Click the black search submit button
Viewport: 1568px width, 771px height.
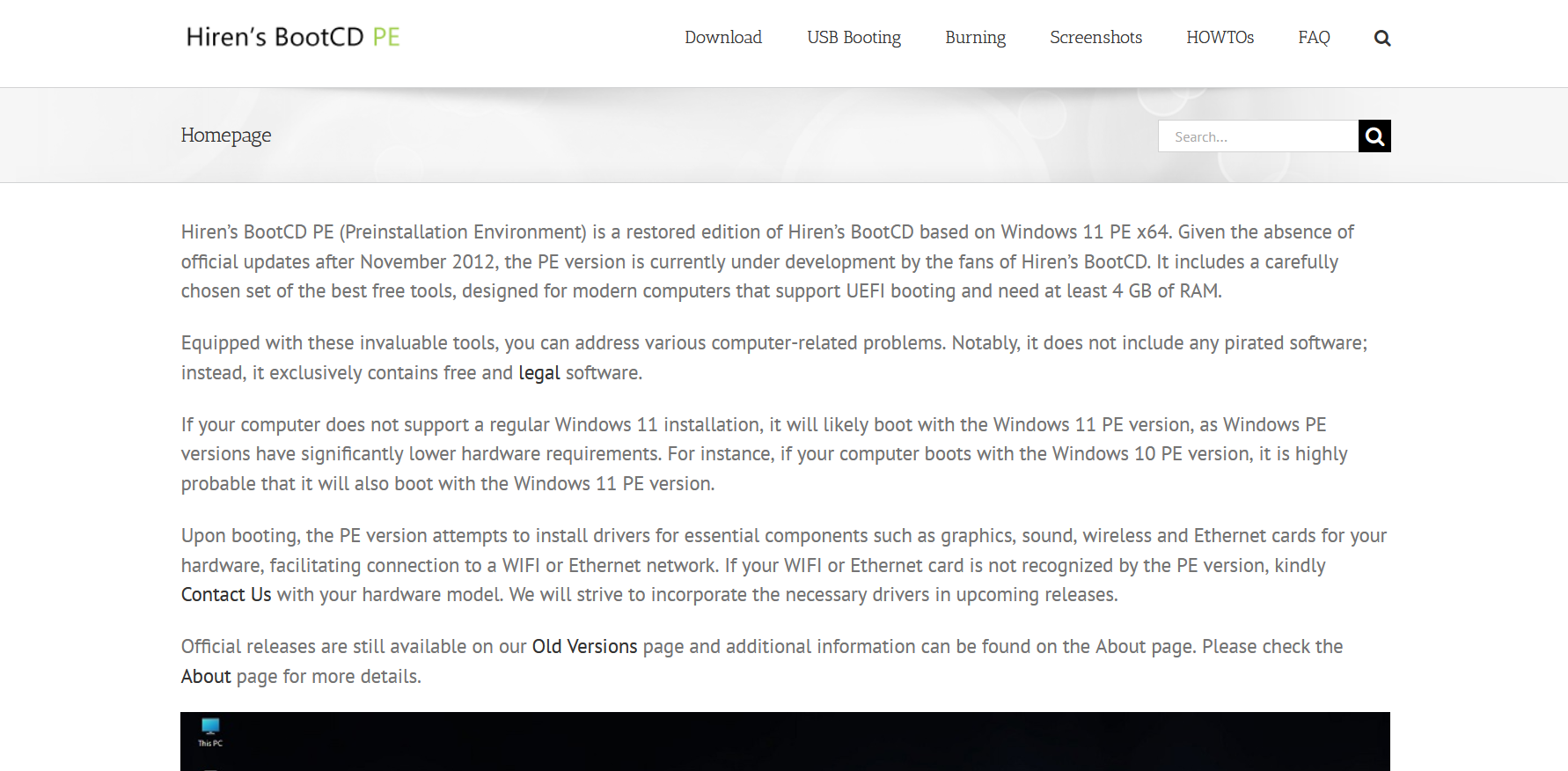(x=1374, y=136)
